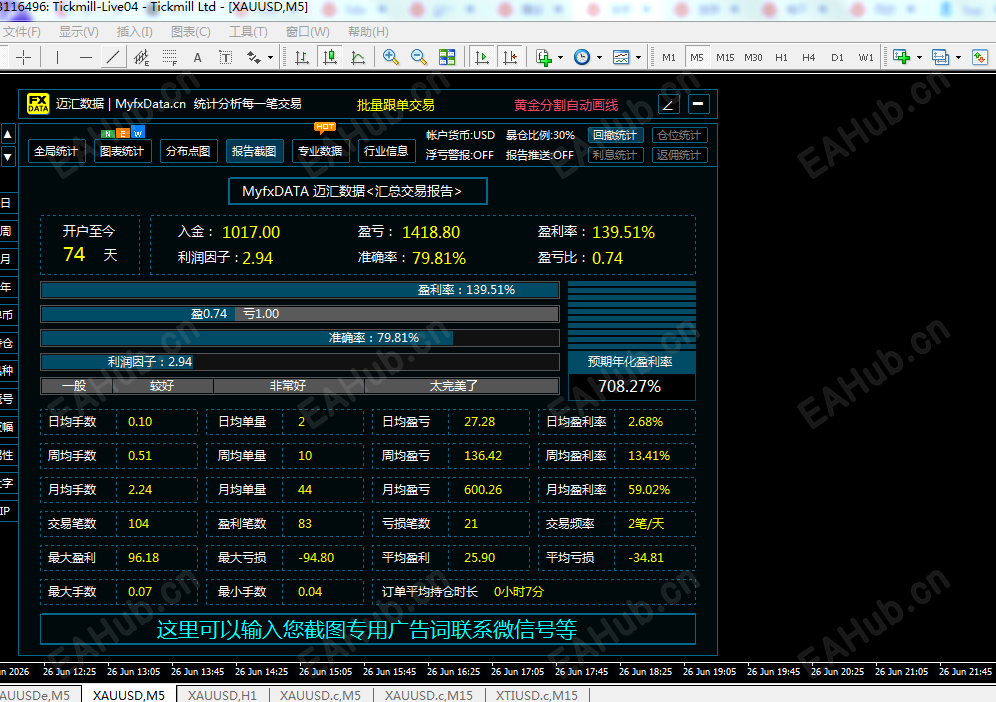This screenshot has height=702, width=996.
Task: Toggle Chart Shift
Action: coord(510,58)
